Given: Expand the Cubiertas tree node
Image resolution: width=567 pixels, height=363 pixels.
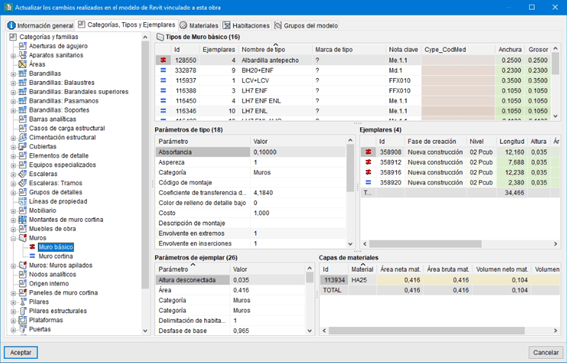Looking at the screenshot, I should tap(13, 147).
